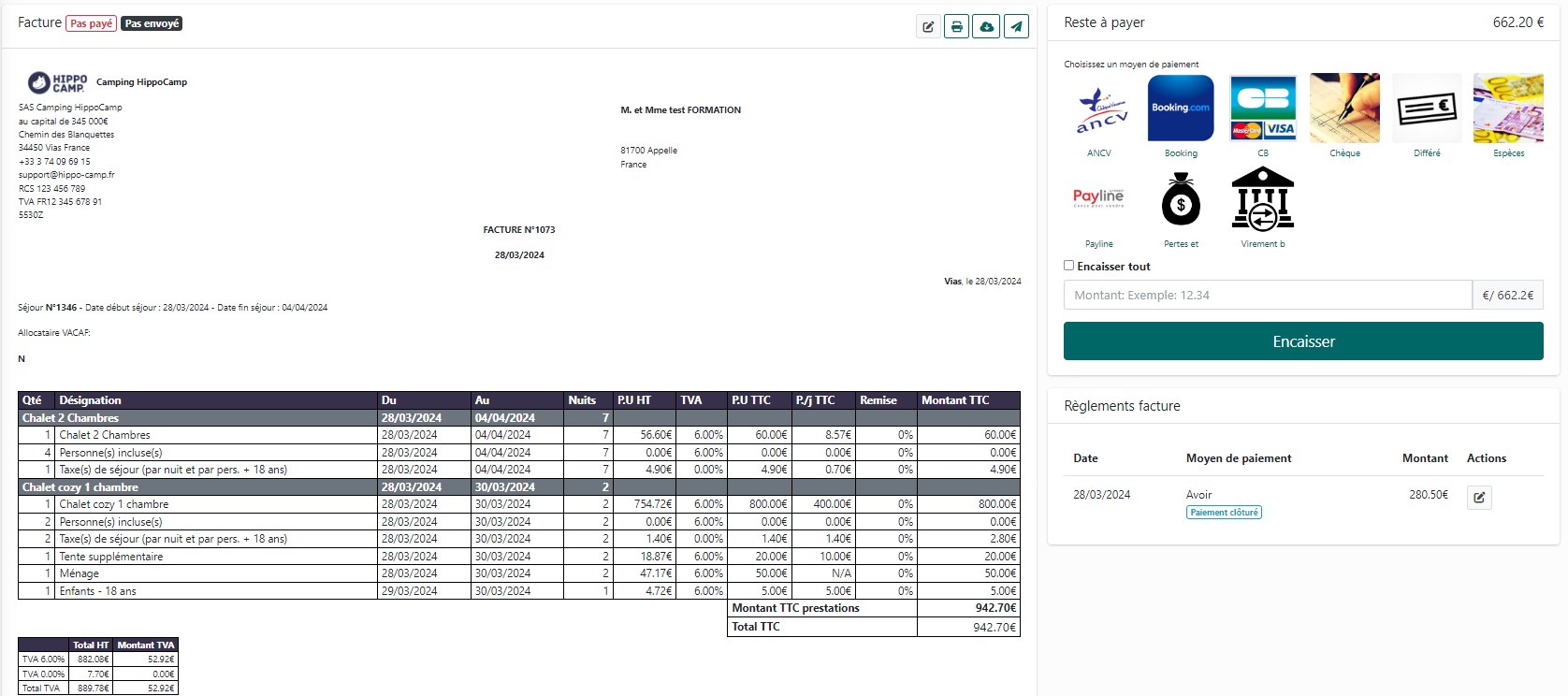Download the invoice using cloud icon
This screenshot has height=696, width=1568.
pos(986,26)
